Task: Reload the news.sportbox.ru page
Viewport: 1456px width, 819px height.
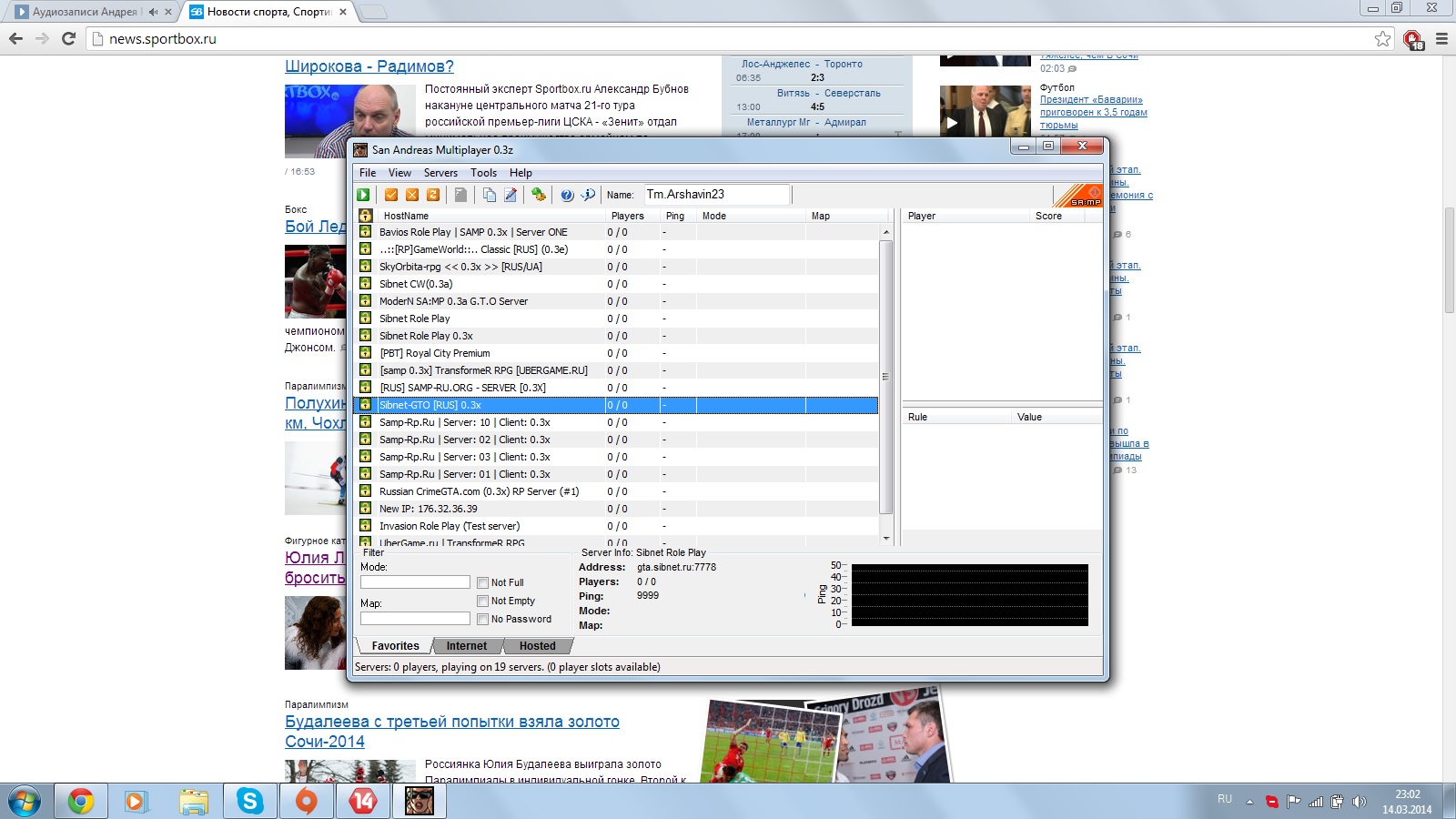Action: click(68, 38)
